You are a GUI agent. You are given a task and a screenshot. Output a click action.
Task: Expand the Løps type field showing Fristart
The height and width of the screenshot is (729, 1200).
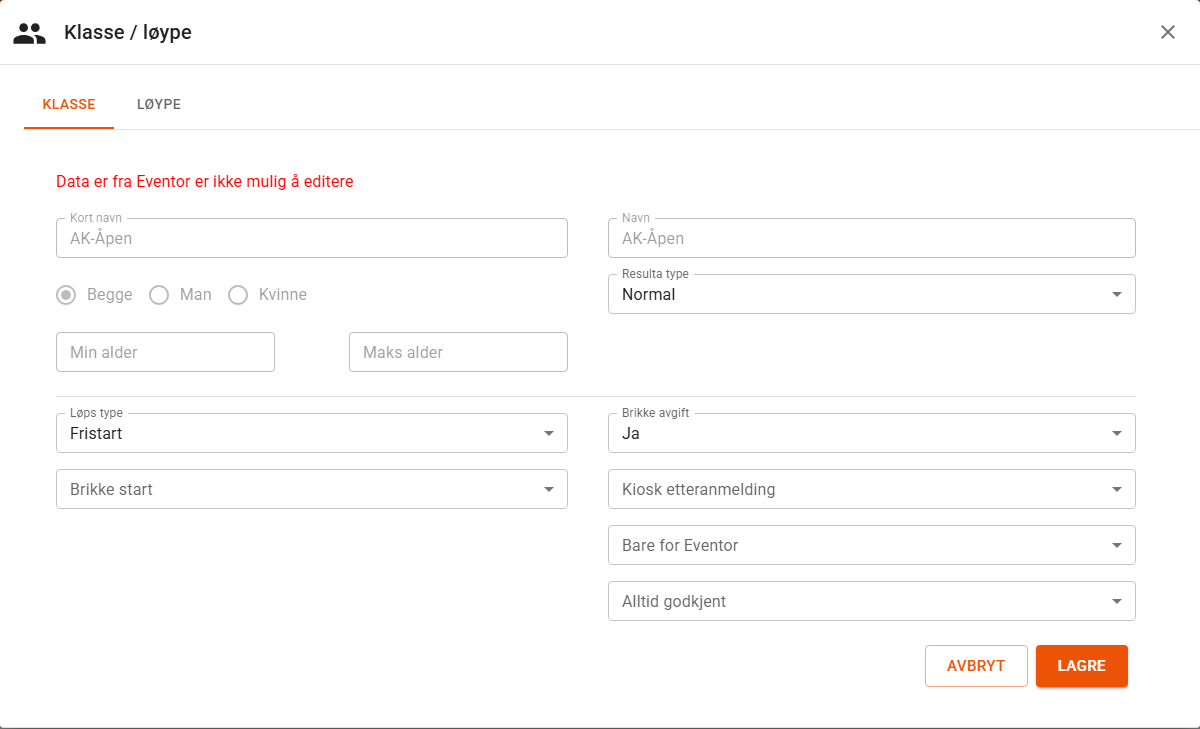click(x=312, y=433)
